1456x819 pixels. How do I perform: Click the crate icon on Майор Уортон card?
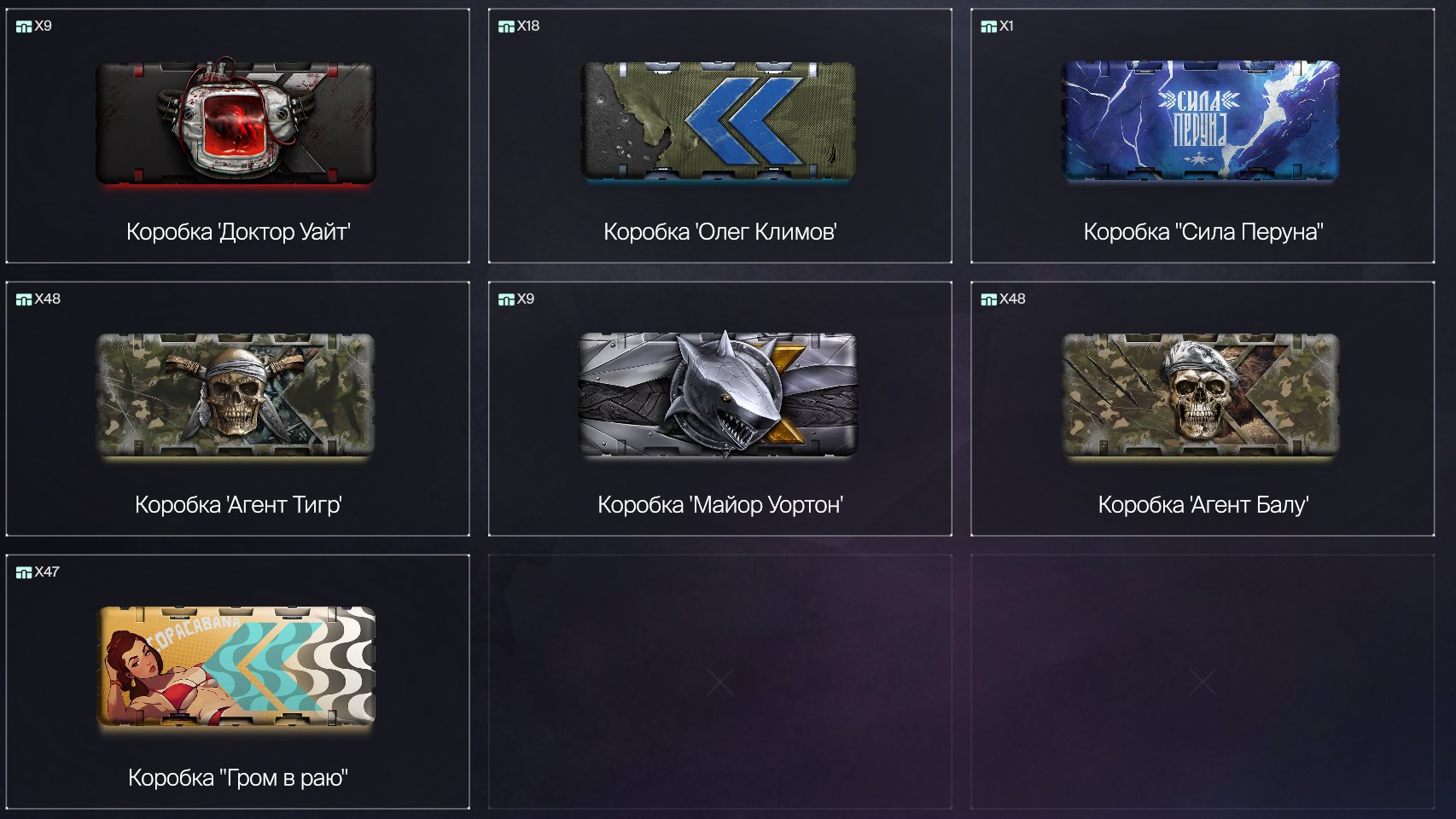(506, 299)
